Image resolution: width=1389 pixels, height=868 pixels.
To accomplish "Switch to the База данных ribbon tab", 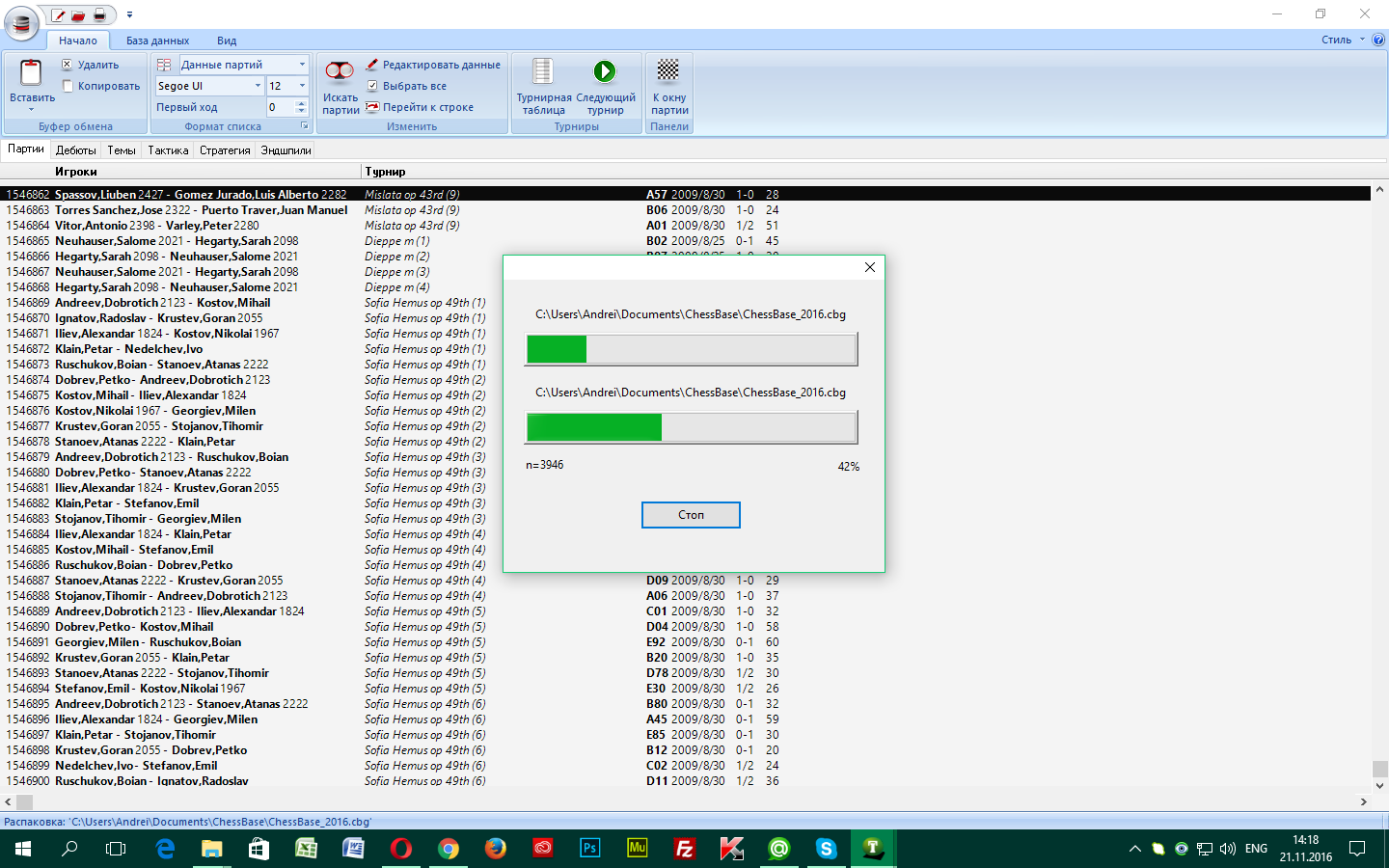I will pos(157,41).
